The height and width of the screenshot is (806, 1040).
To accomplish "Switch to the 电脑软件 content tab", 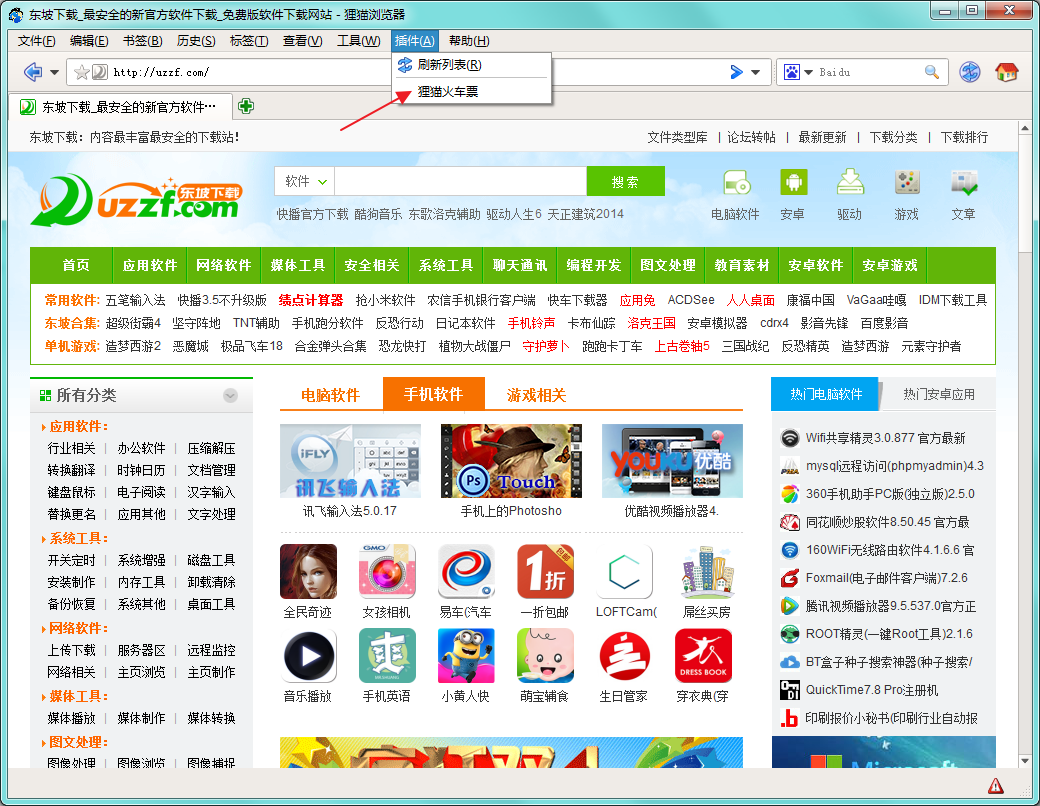I will [330, 395].
